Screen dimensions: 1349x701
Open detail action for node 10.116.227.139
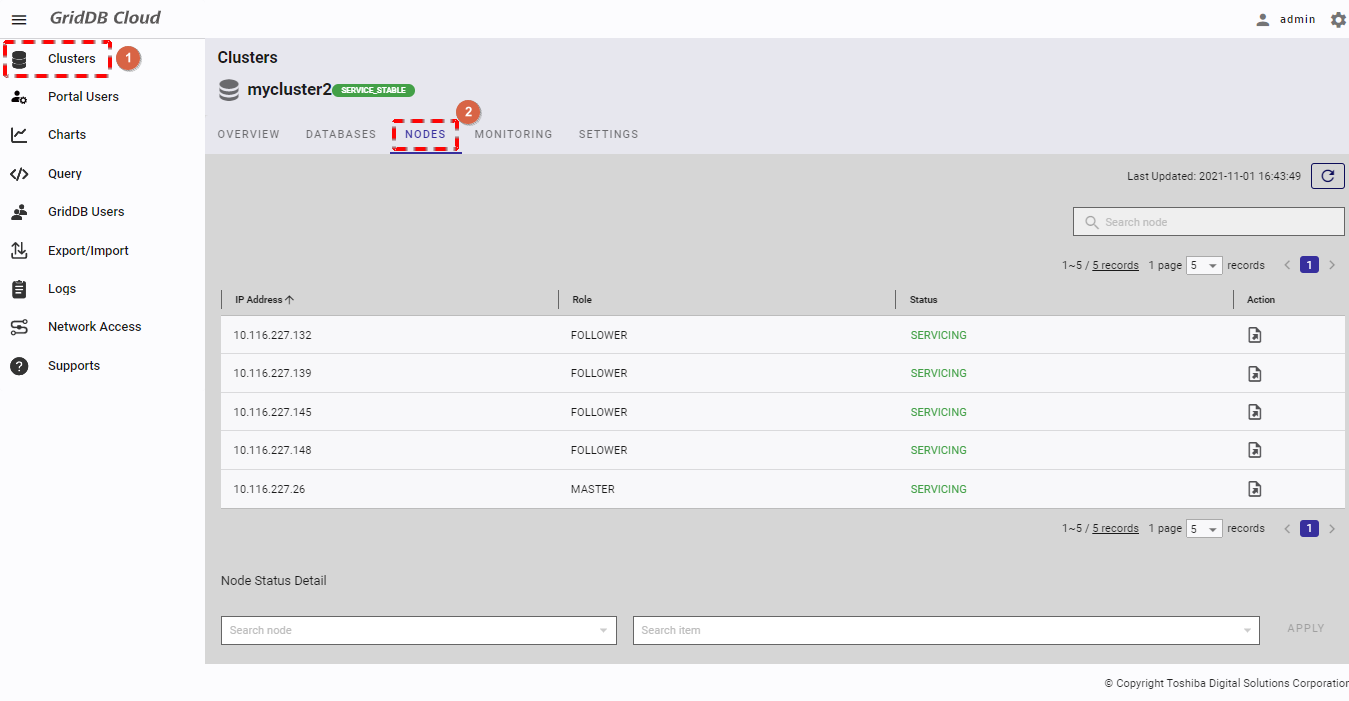[x=1255, y=374]
